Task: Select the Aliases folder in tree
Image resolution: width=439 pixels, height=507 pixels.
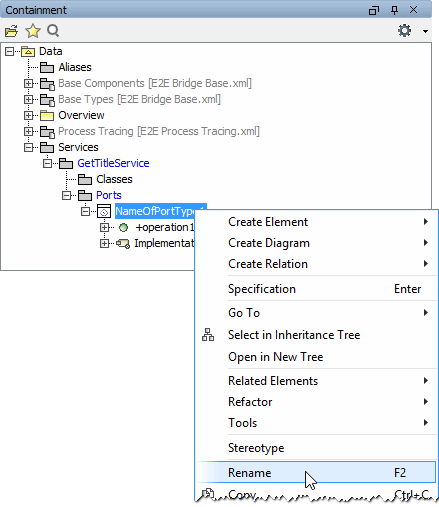Action: tap(75, 67)
